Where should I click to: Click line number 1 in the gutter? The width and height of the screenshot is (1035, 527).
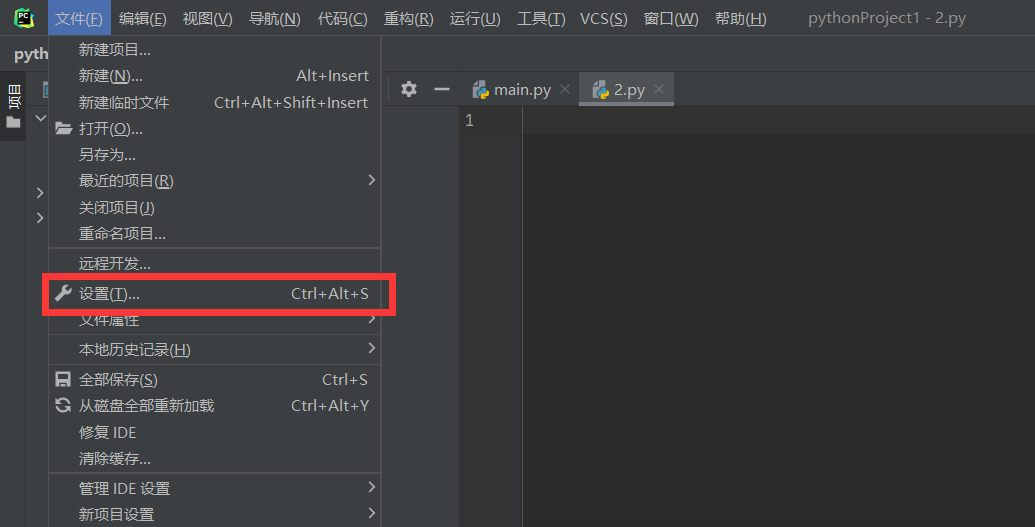point(469,120)
